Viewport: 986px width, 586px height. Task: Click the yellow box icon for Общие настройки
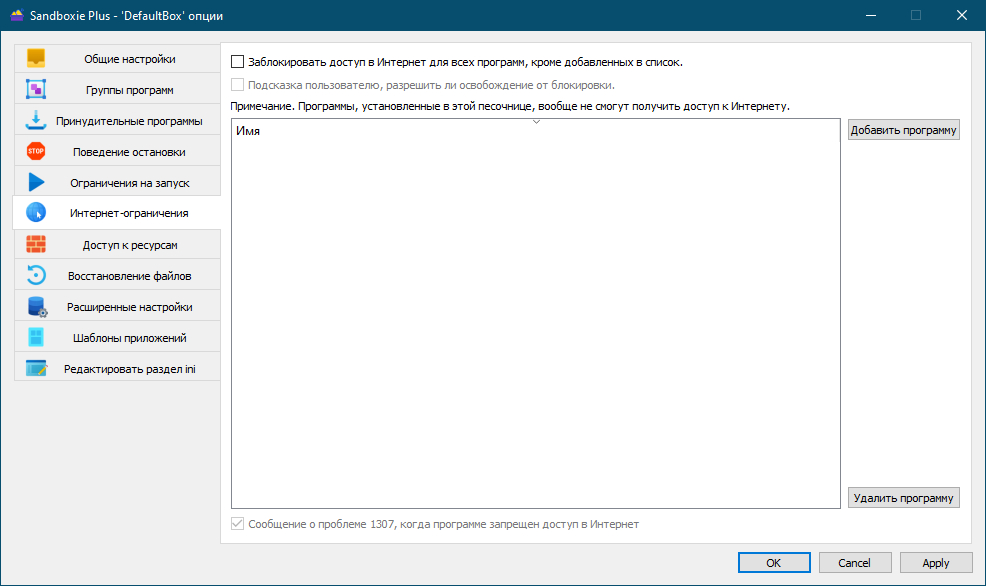pos(36,58)
